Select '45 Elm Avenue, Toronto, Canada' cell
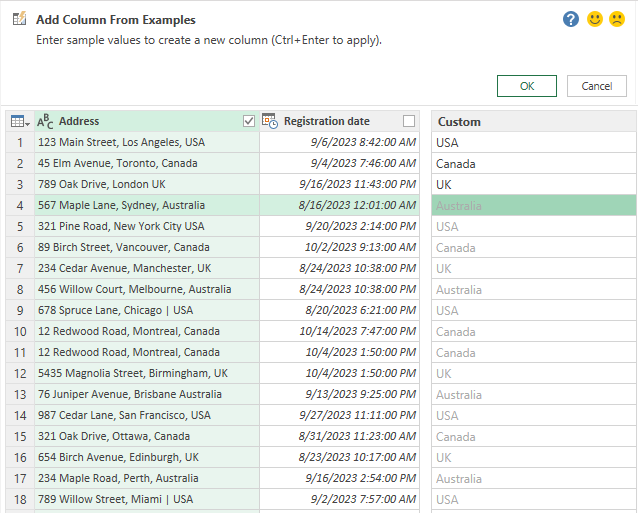The width and height of the screenshot is (638, 513). tap(147, 164)
